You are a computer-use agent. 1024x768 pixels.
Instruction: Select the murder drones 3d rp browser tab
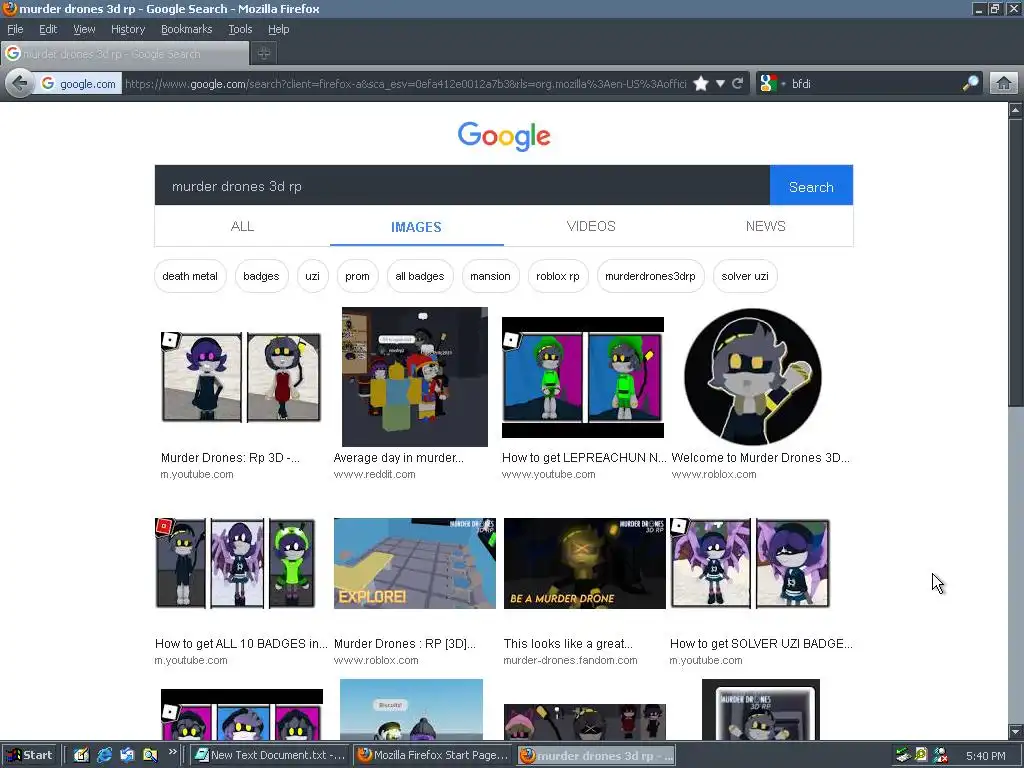pos(125,54)
